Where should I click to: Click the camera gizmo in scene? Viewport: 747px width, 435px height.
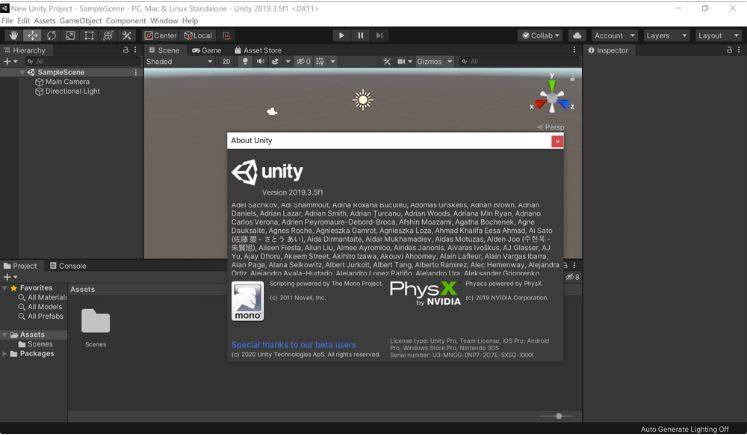272,111
